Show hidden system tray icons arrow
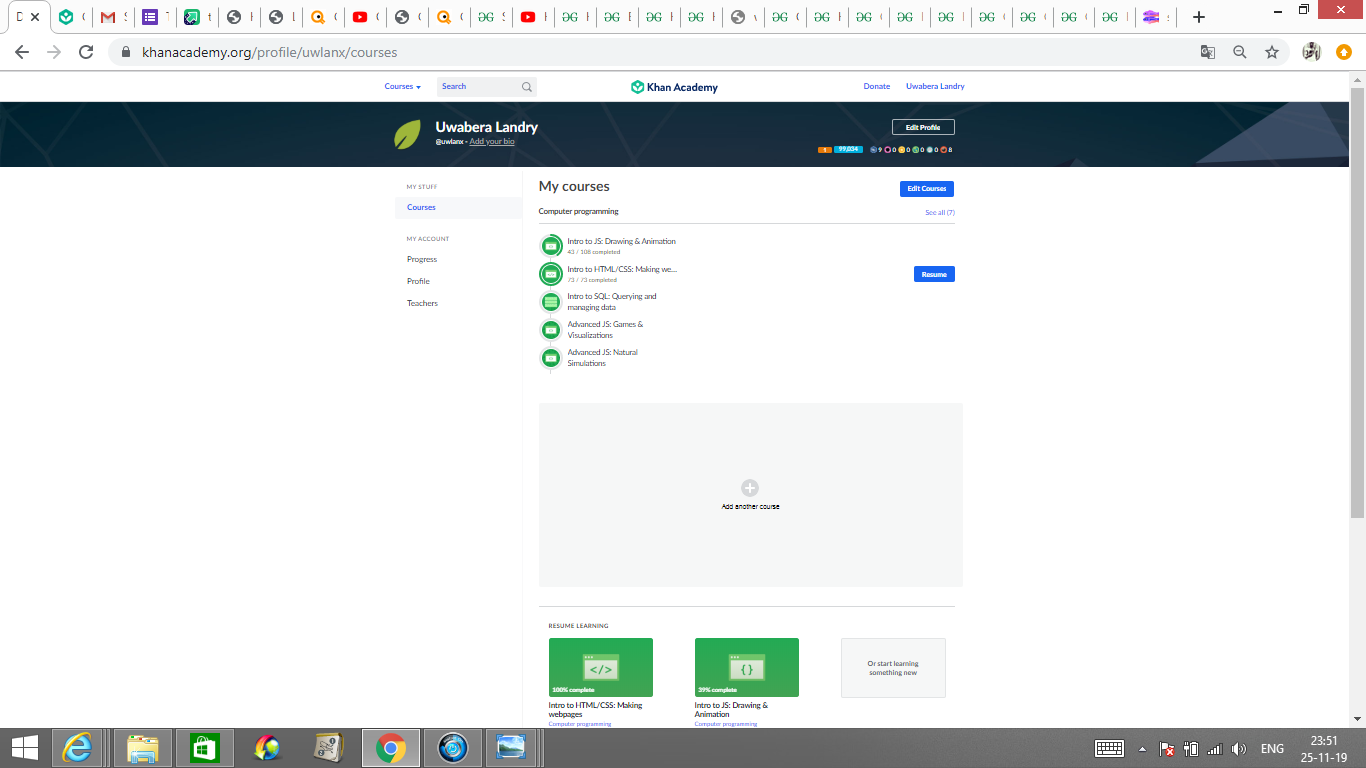Viewport: 1366px width, 768px height. [x=1142, y=749]
